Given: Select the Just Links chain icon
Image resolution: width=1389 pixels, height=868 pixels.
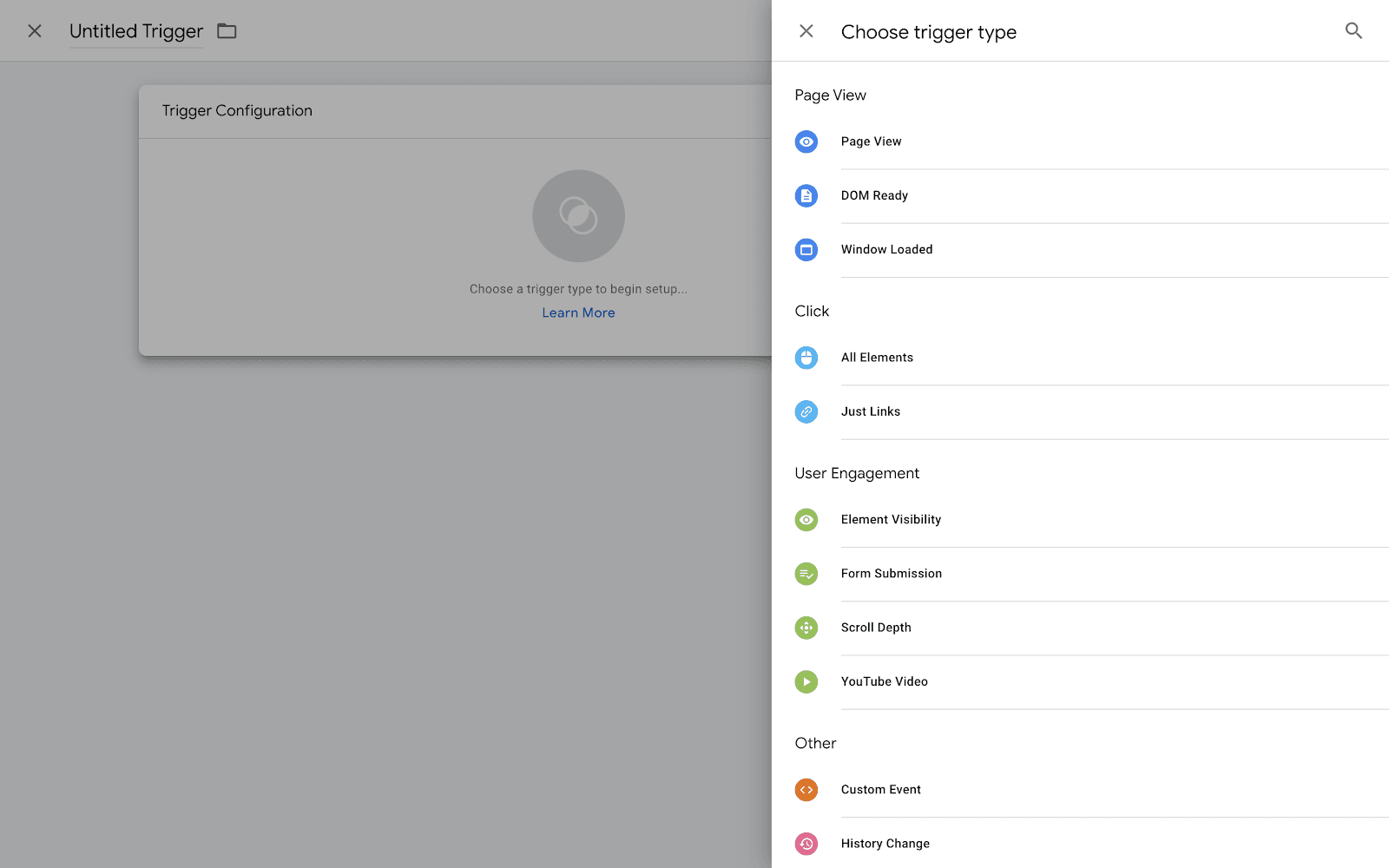Looking at the screenshot, I should (x=806, y=411).
